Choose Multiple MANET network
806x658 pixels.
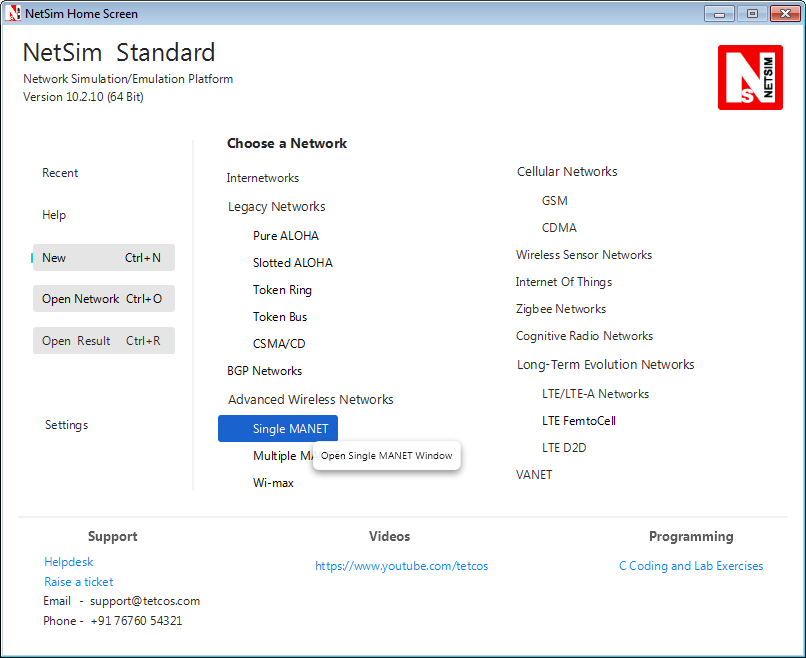(x=283, y=455)
